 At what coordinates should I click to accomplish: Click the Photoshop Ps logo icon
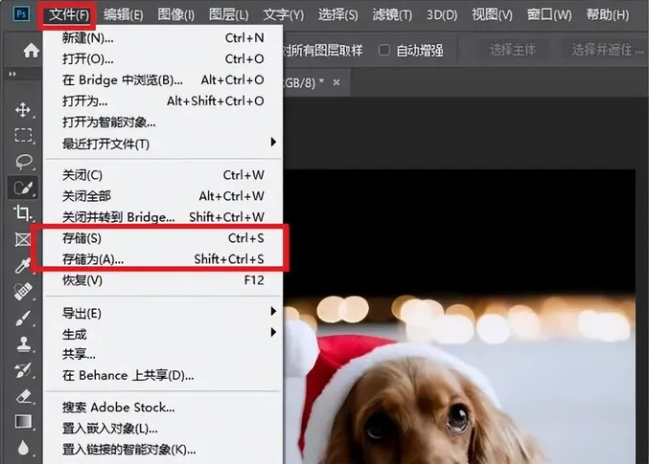coord(21,14)
